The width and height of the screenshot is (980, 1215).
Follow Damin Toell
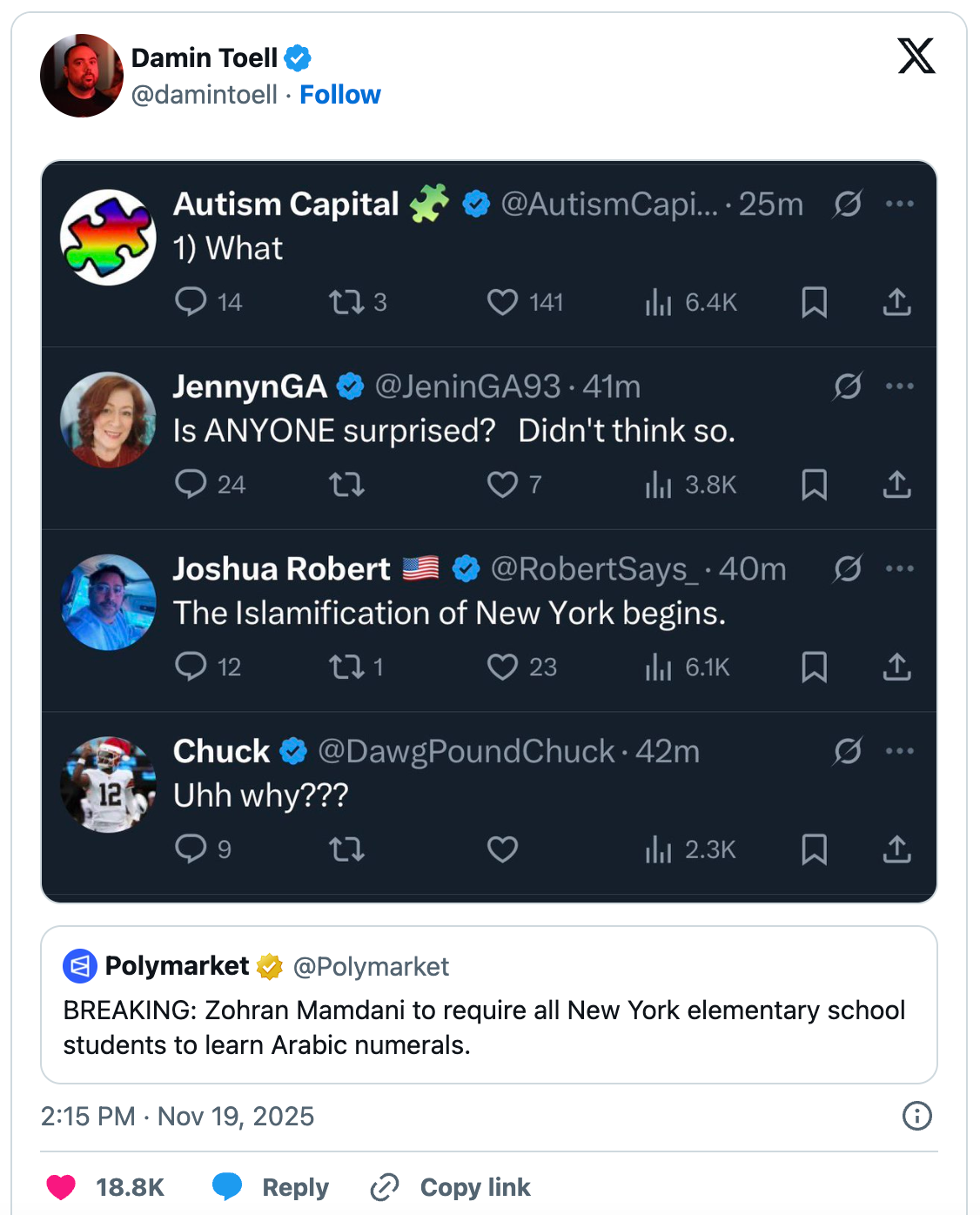click(x=340, y=95)
